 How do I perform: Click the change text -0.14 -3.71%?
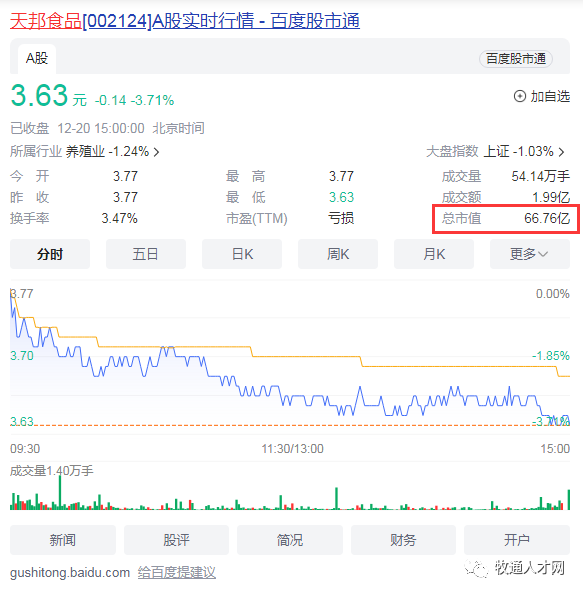(x=134, y=100)
